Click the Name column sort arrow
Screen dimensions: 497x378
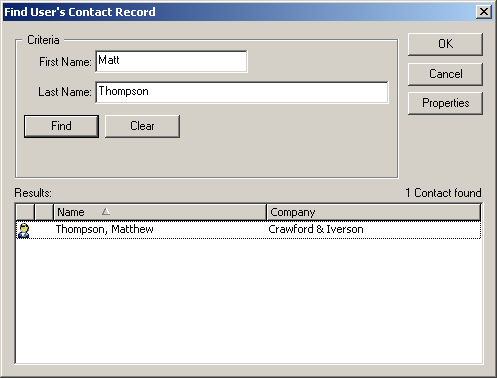pyautogui.click(x=106, y=211)
